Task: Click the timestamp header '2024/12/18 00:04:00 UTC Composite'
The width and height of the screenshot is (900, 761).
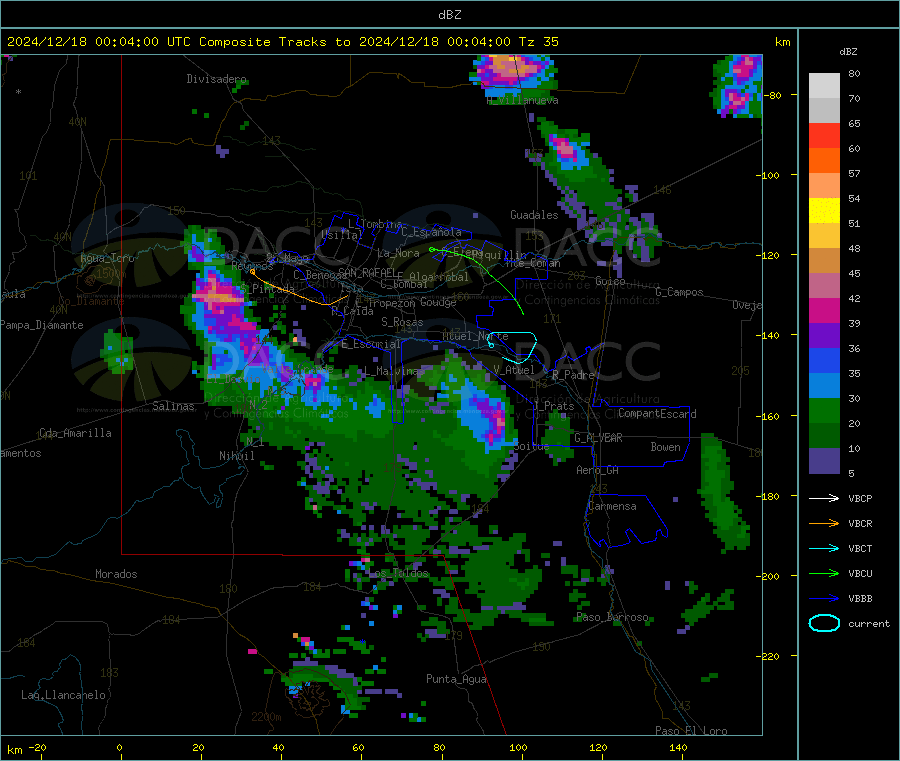Action: (138, 42)
